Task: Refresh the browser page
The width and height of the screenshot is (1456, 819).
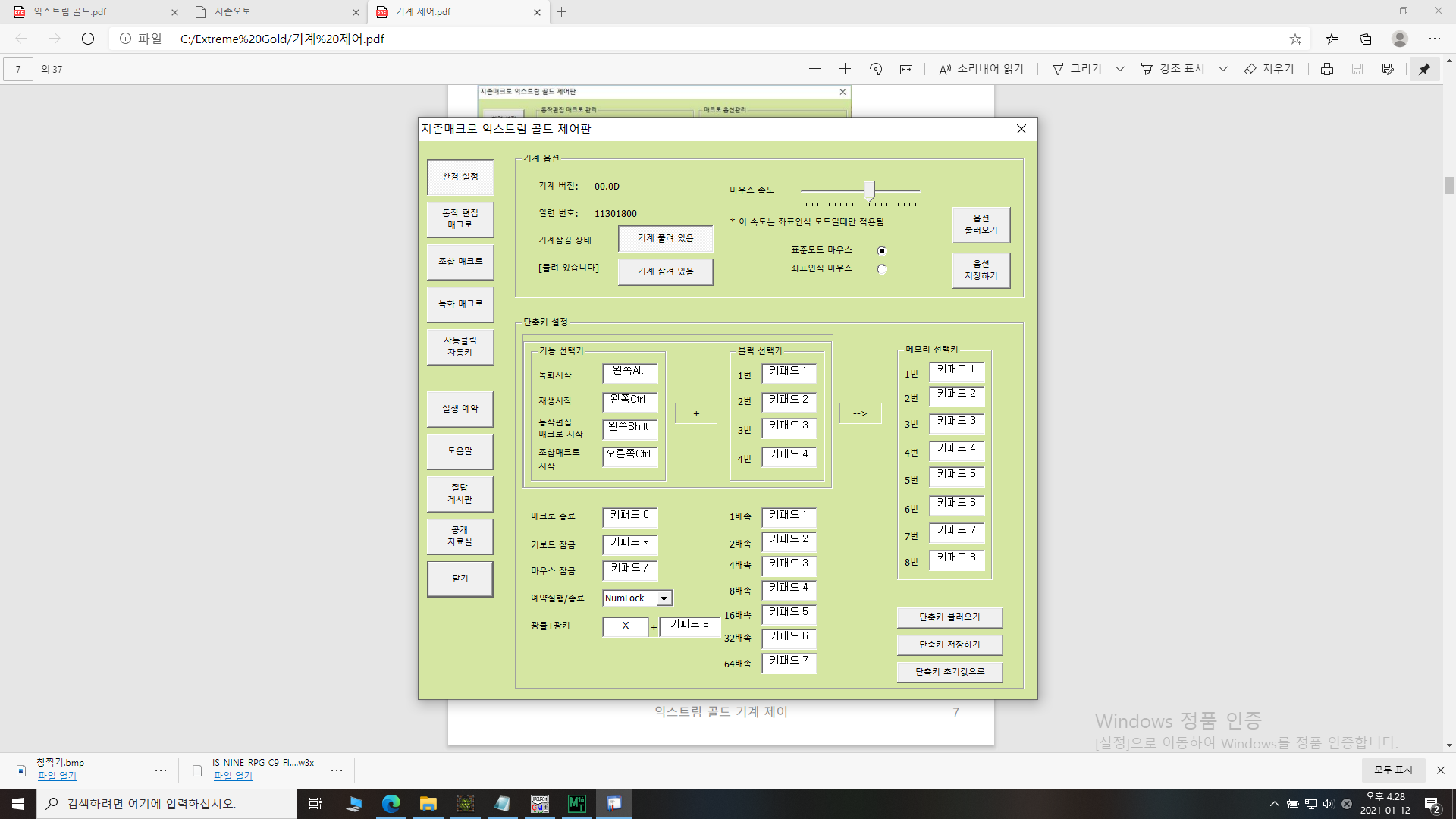Action: tap(88, 39)
